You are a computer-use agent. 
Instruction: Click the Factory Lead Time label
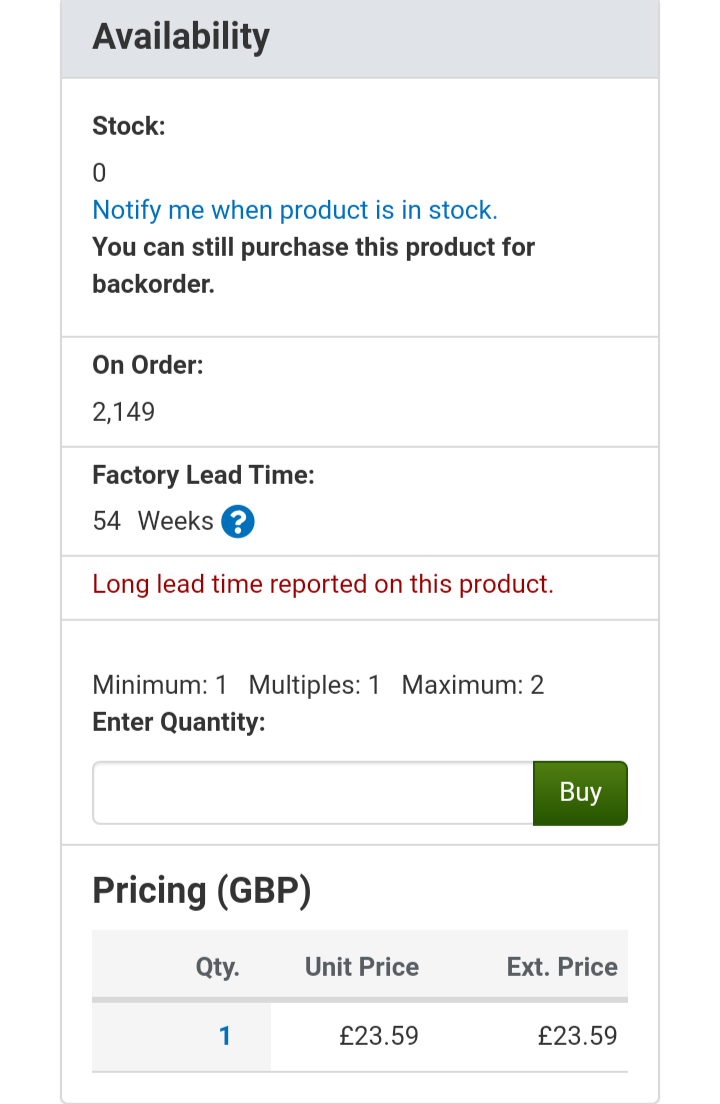point(203,475)
